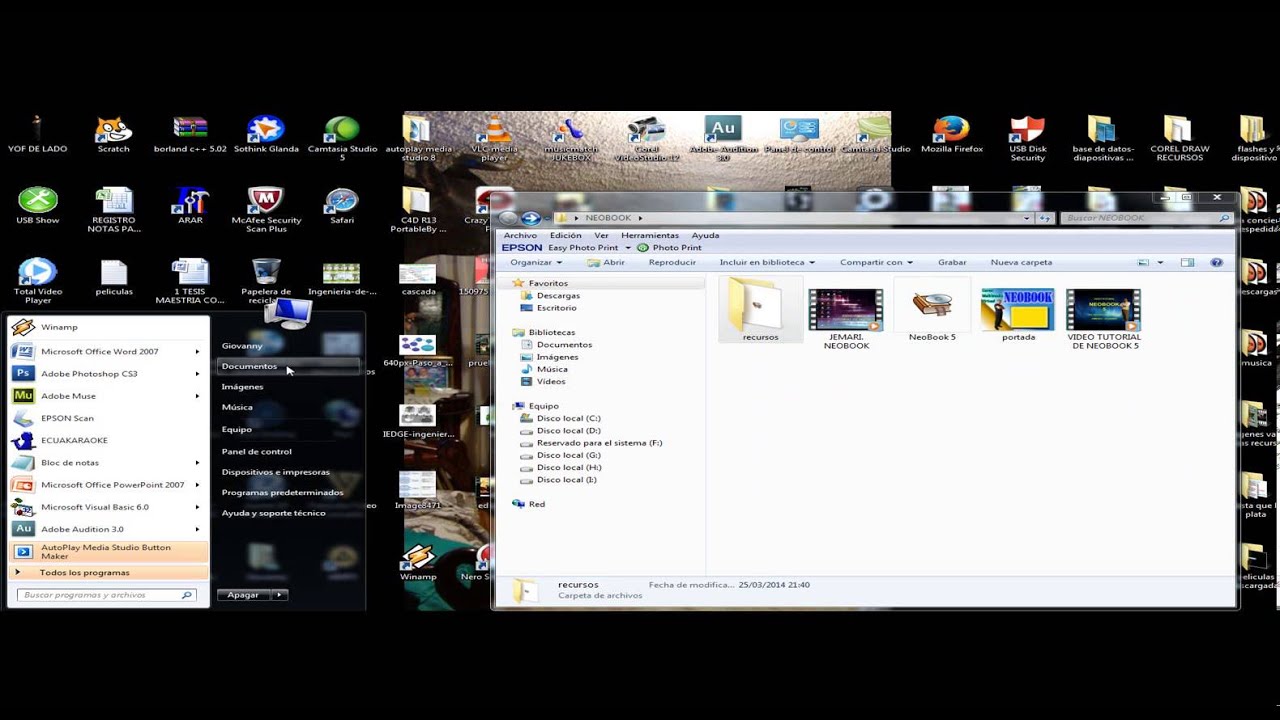Open the Ver menu
The height and width of the screenshot is (720, 1280).
point(601,235)
